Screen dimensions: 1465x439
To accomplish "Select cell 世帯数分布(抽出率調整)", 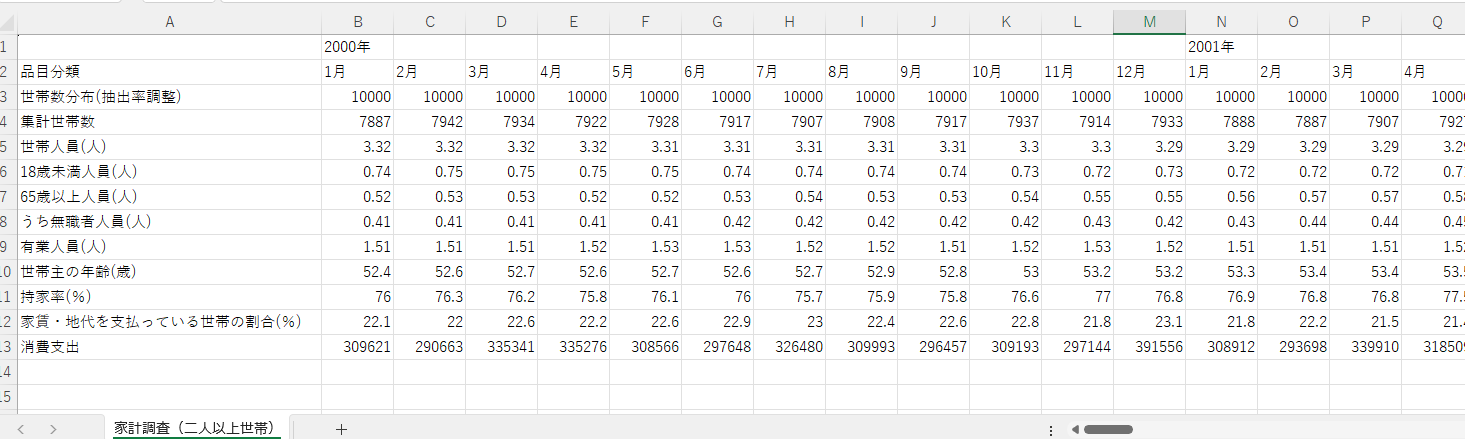I will [169, 97].
